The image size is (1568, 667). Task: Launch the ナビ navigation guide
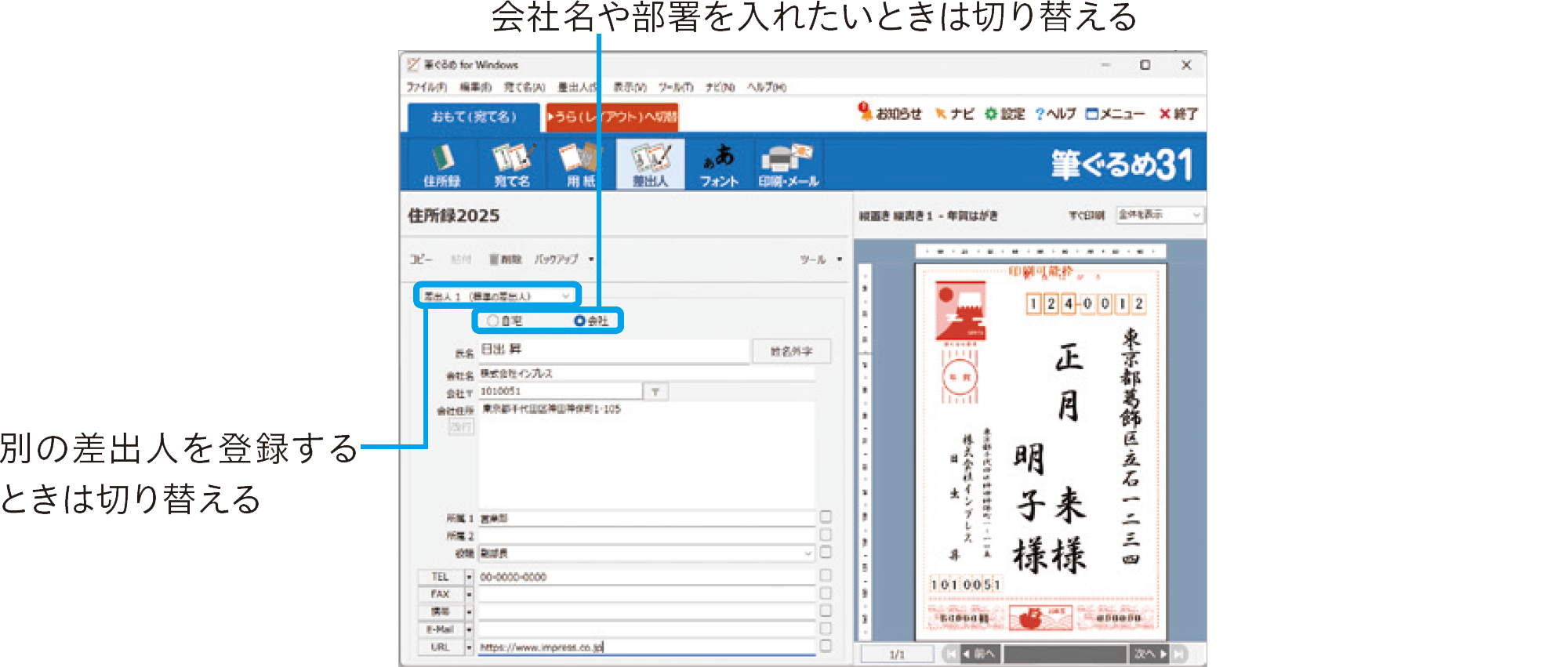(954, 114)
